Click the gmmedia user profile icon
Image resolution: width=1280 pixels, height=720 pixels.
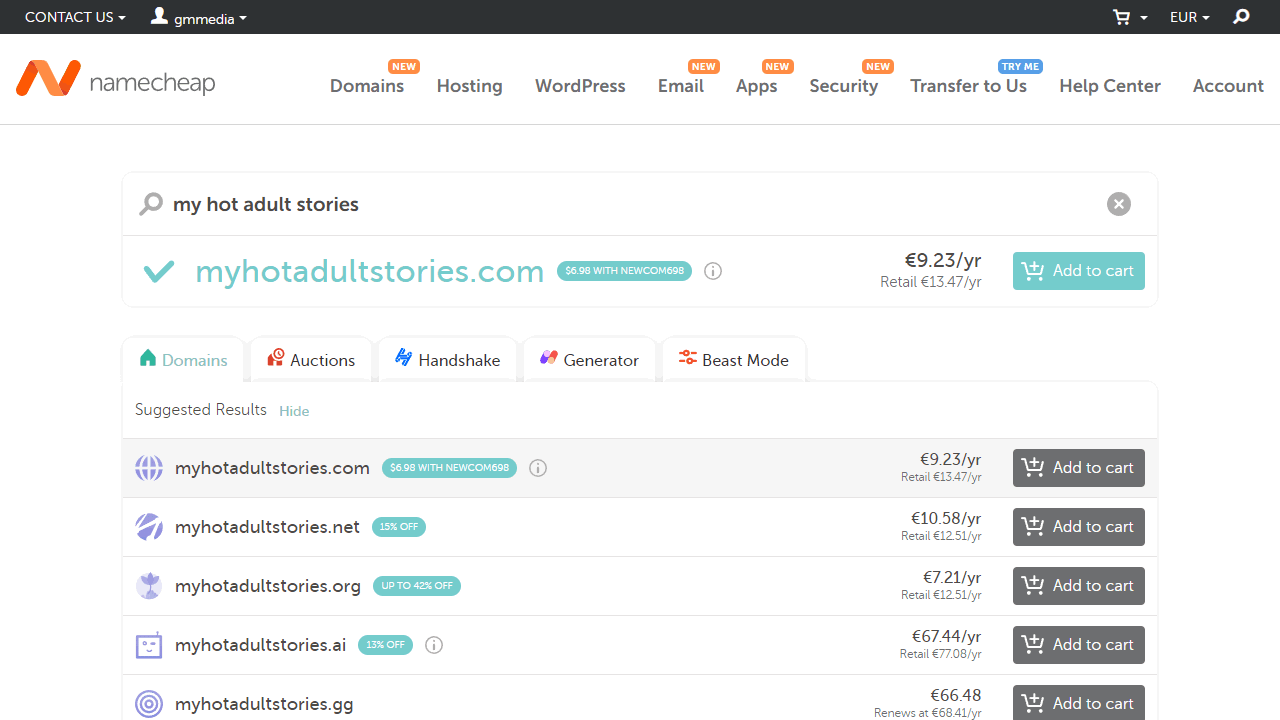pyautogui.click(x=159, y=16)
